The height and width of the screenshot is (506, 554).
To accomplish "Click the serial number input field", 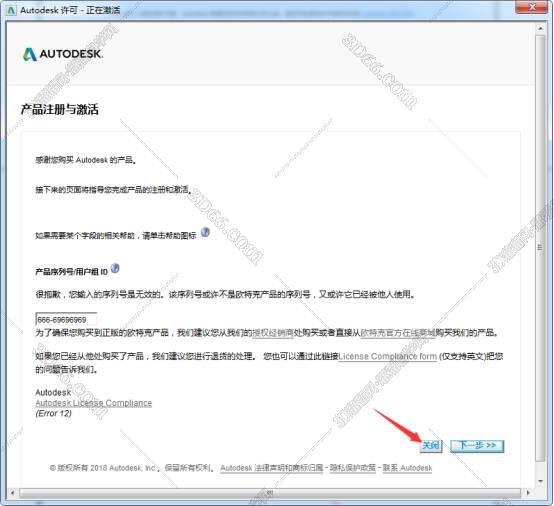I will coord(66,319).
